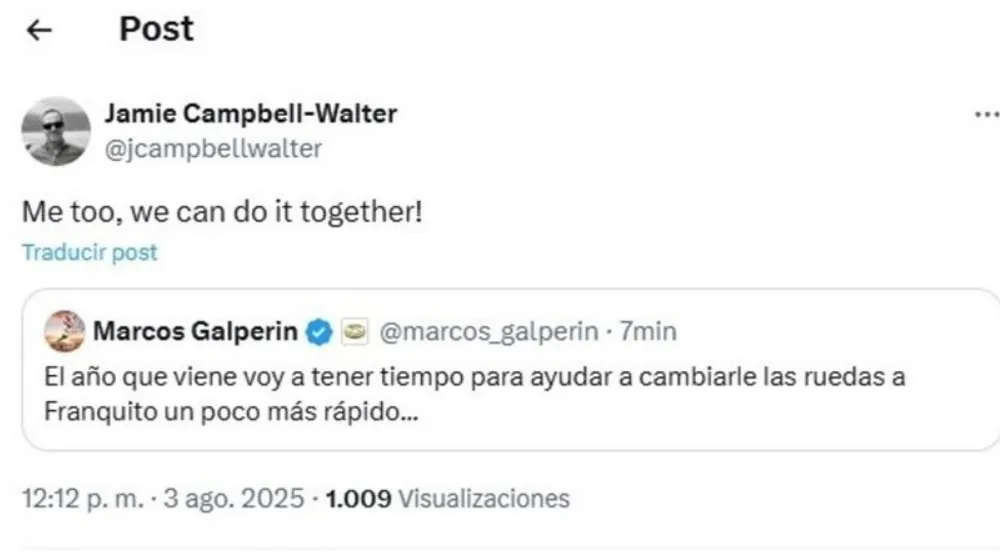
Task: Open Jamie Campbell-Walter's profile via display name
Action: [x=250, y=114]
